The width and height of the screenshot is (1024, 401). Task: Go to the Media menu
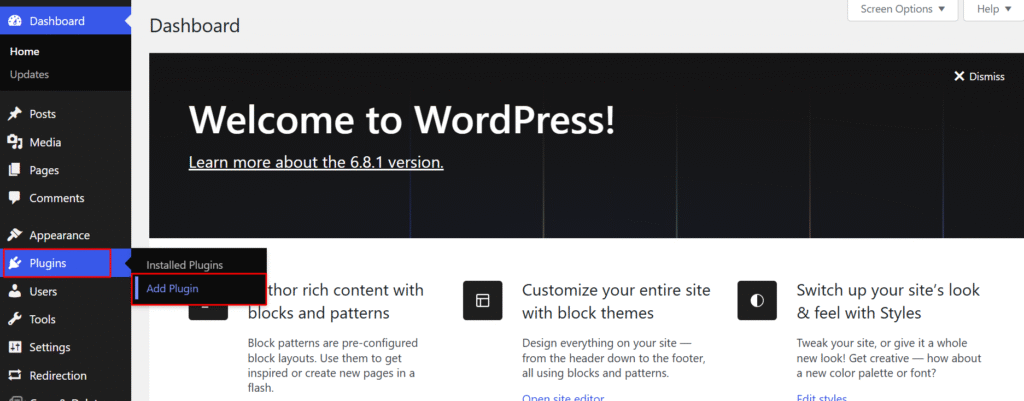(x=65, y=142)
